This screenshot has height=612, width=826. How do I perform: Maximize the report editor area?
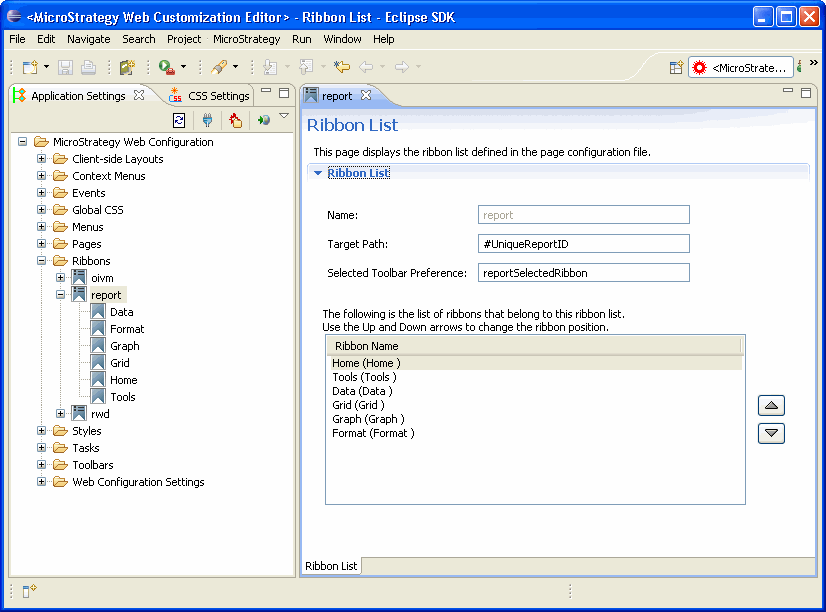click(x=806, y=93)
